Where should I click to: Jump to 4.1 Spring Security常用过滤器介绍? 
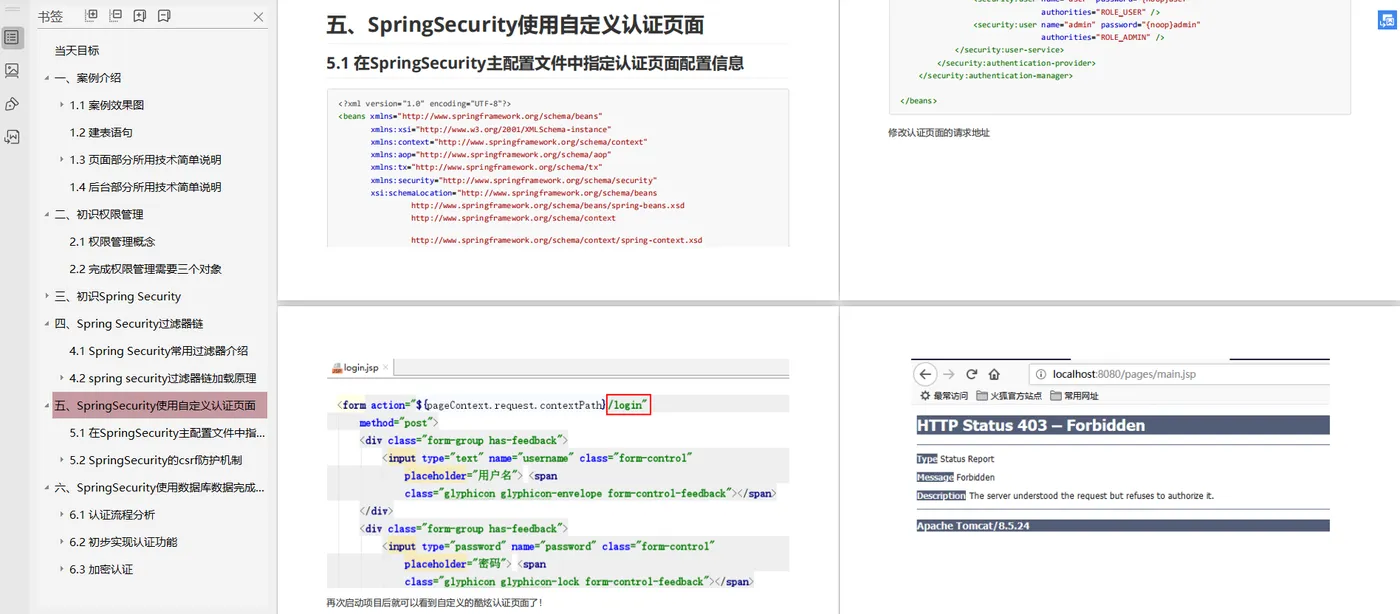click(x=158, y=351)
